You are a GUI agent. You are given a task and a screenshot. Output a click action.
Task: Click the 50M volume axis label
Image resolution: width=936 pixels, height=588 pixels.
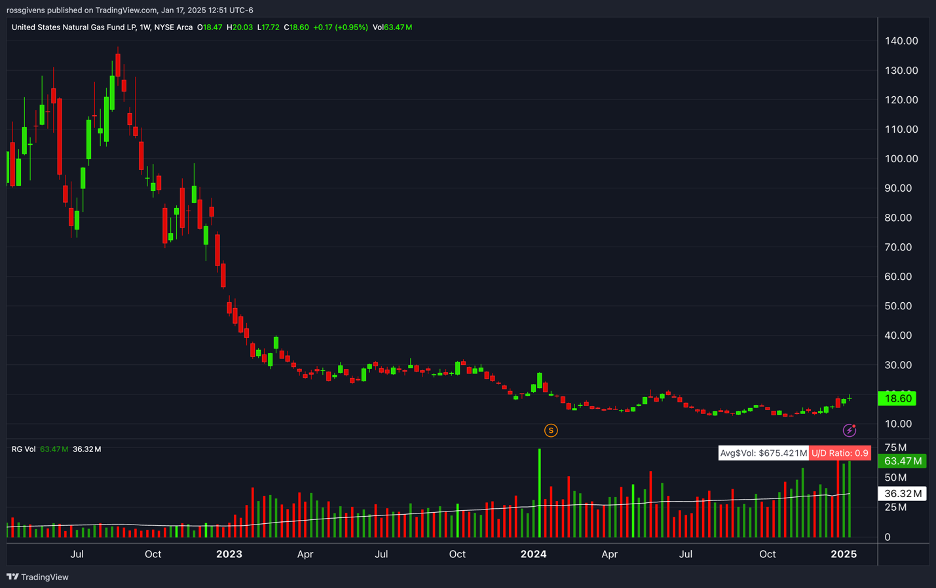pyautogui.click(x=895, y=478)
